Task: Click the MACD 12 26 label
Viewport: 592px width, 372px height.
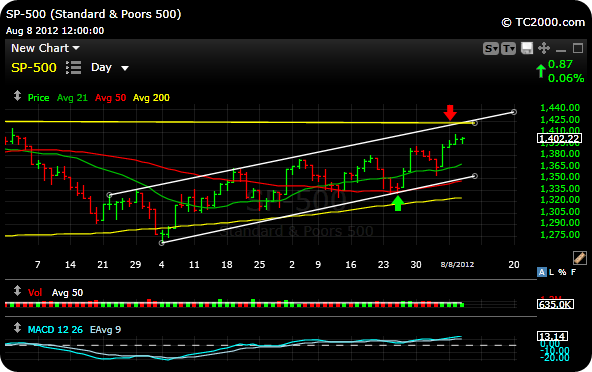Action: [x=55, y=330]
